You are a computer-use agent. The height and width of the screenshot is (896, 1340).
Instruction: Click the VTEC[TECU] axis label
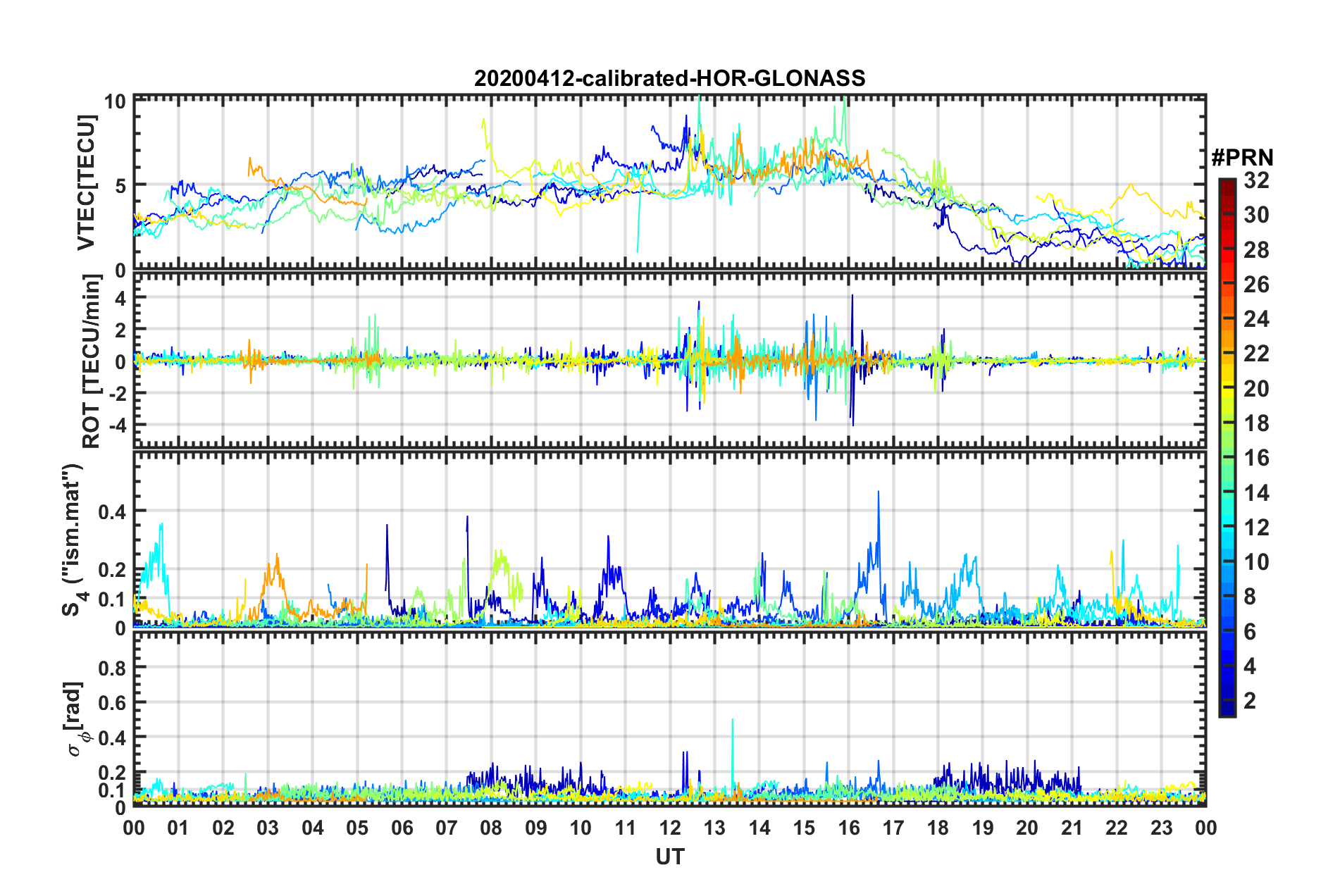tap(86, 182)
